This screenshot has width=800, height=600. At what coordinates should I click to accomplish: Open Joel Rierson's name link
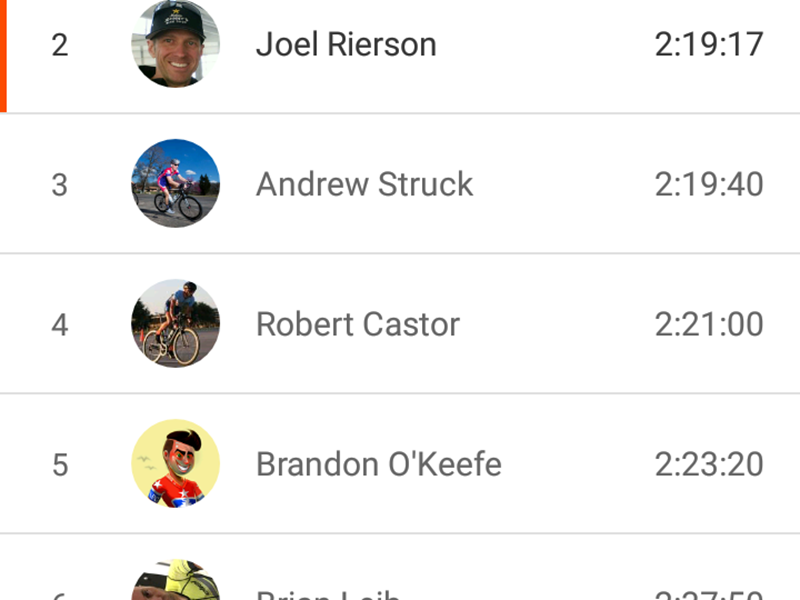tap(346, 44)
